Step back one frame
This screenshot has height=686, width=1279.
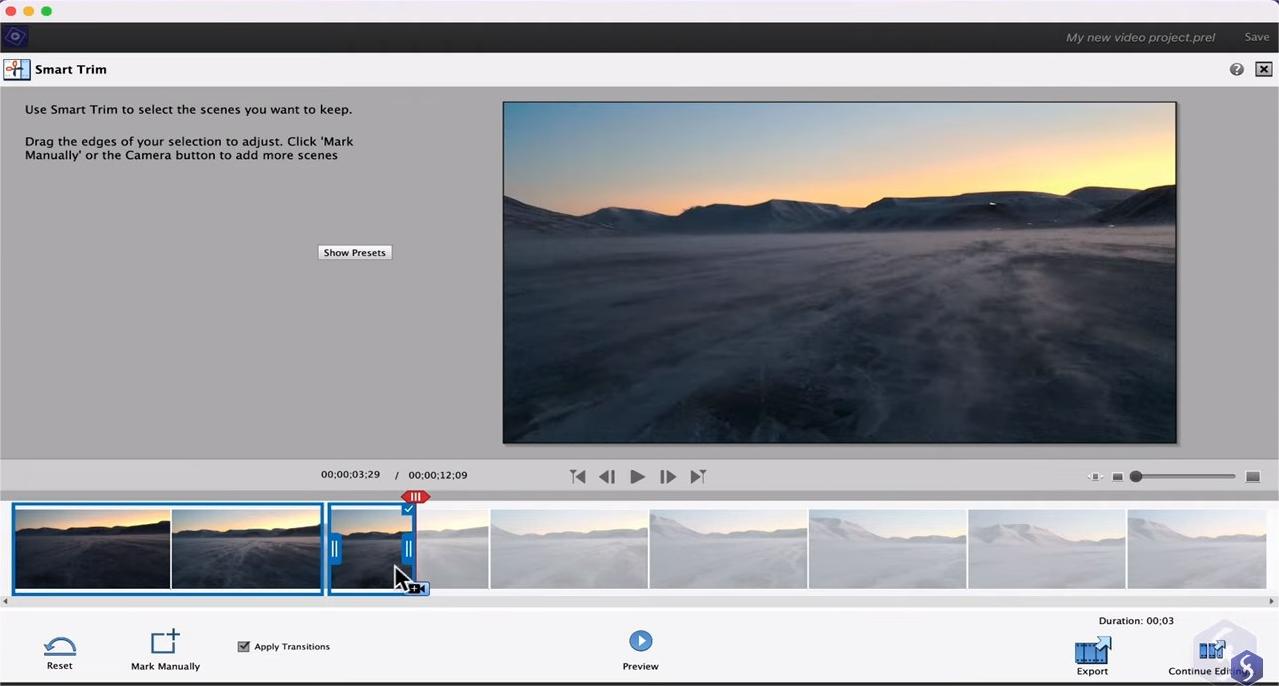[607, 477]
